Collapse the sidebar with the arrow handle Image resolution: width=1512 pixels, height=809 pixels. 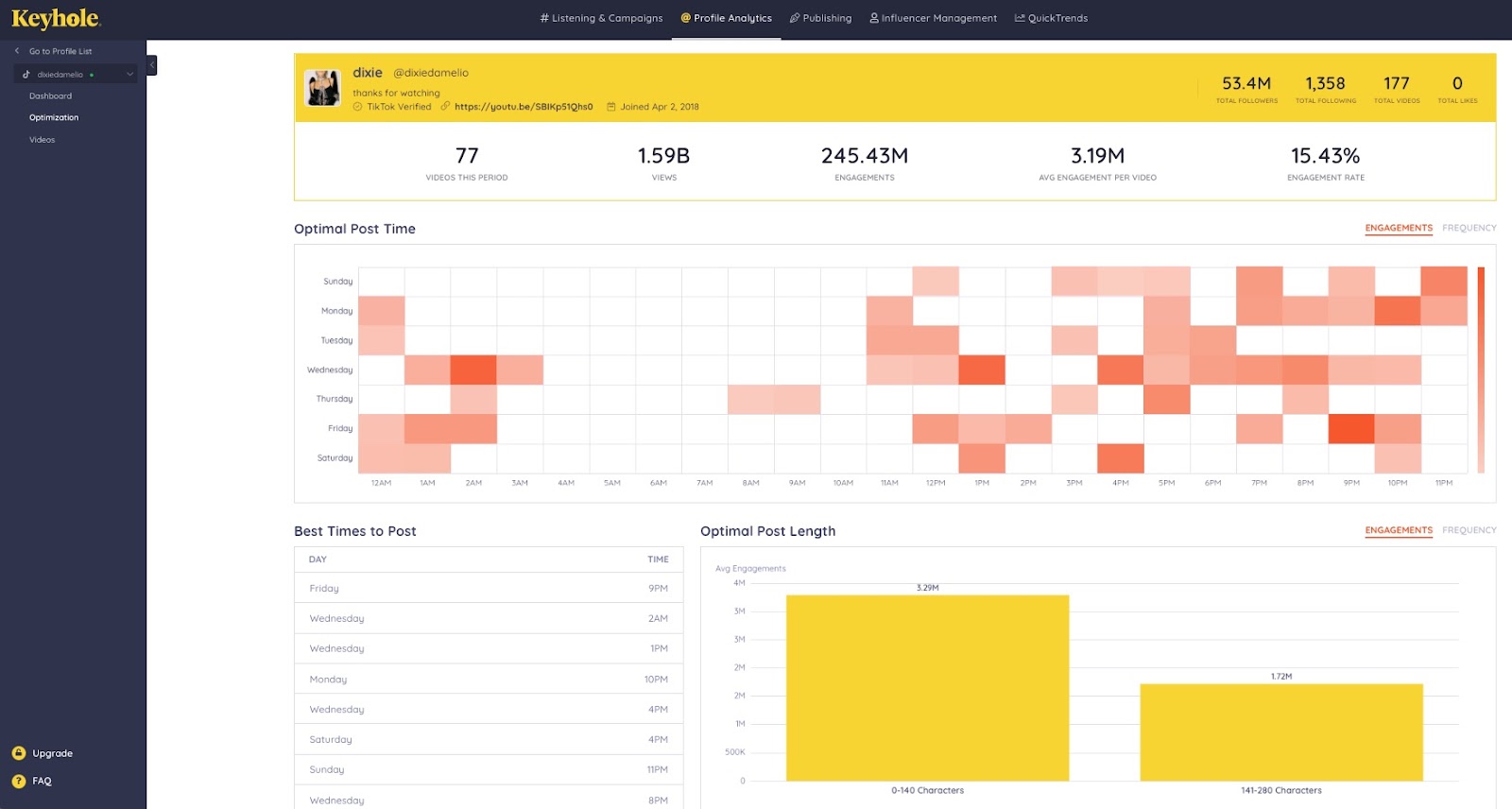point(151,65)
